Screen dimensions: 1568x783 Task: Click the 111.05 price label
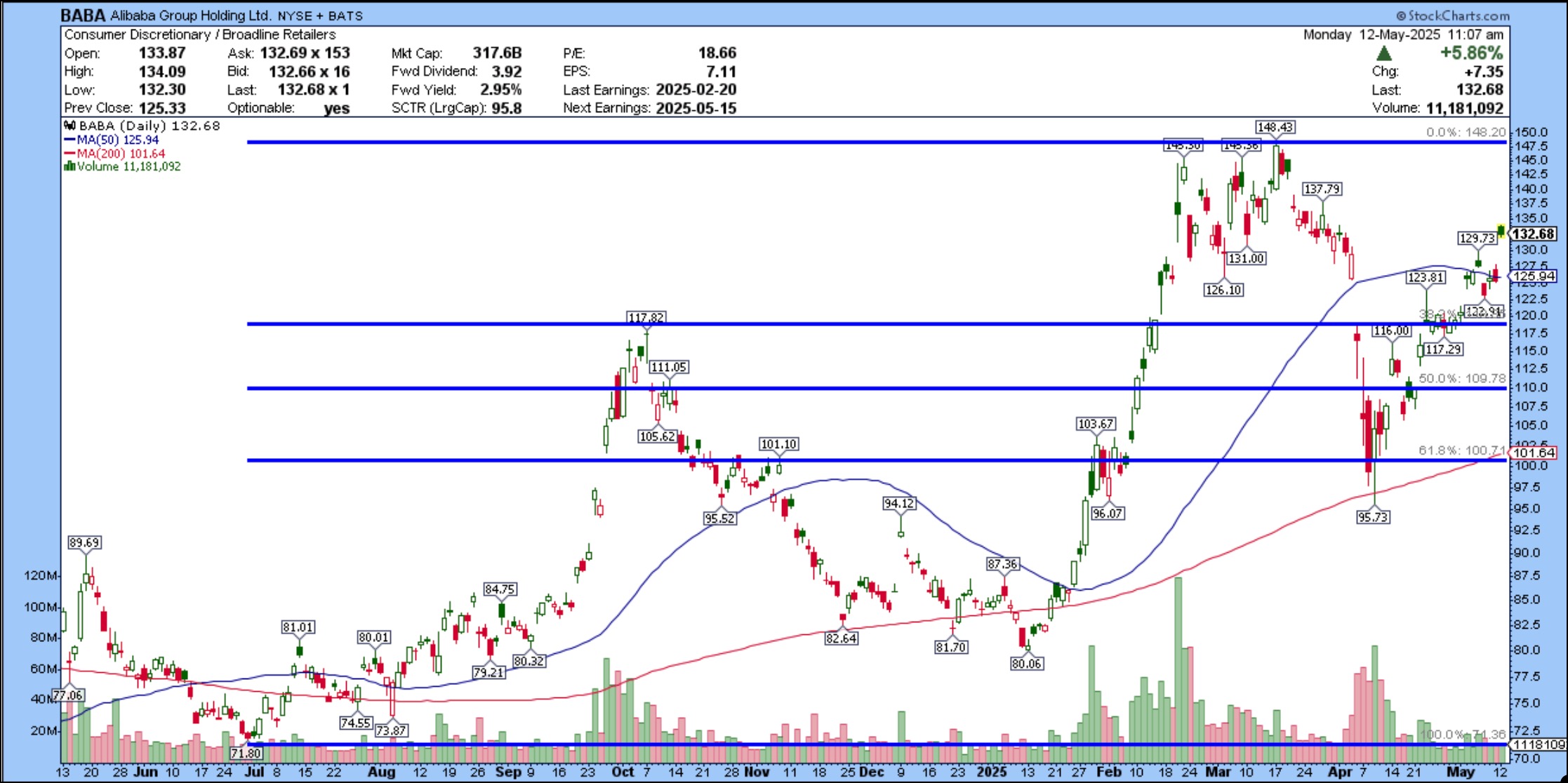point(669,366)
